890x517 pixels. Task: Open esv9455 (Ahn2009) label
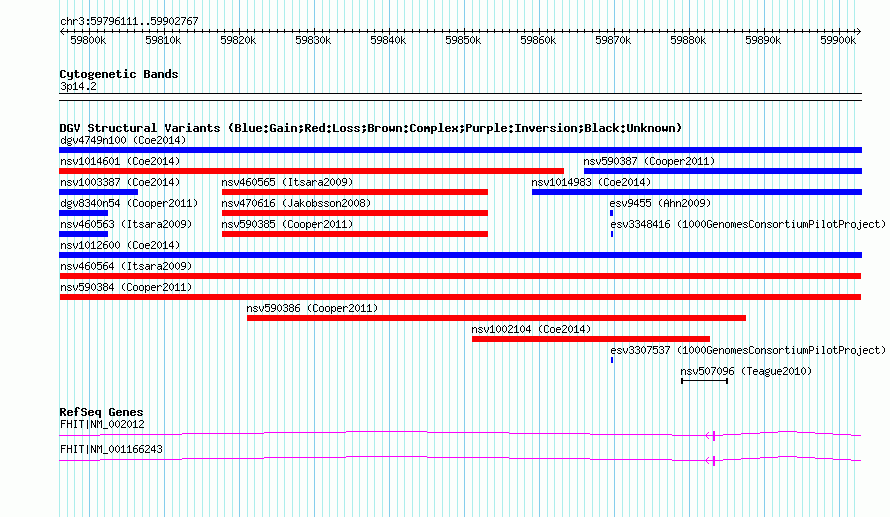click(660, 203)
